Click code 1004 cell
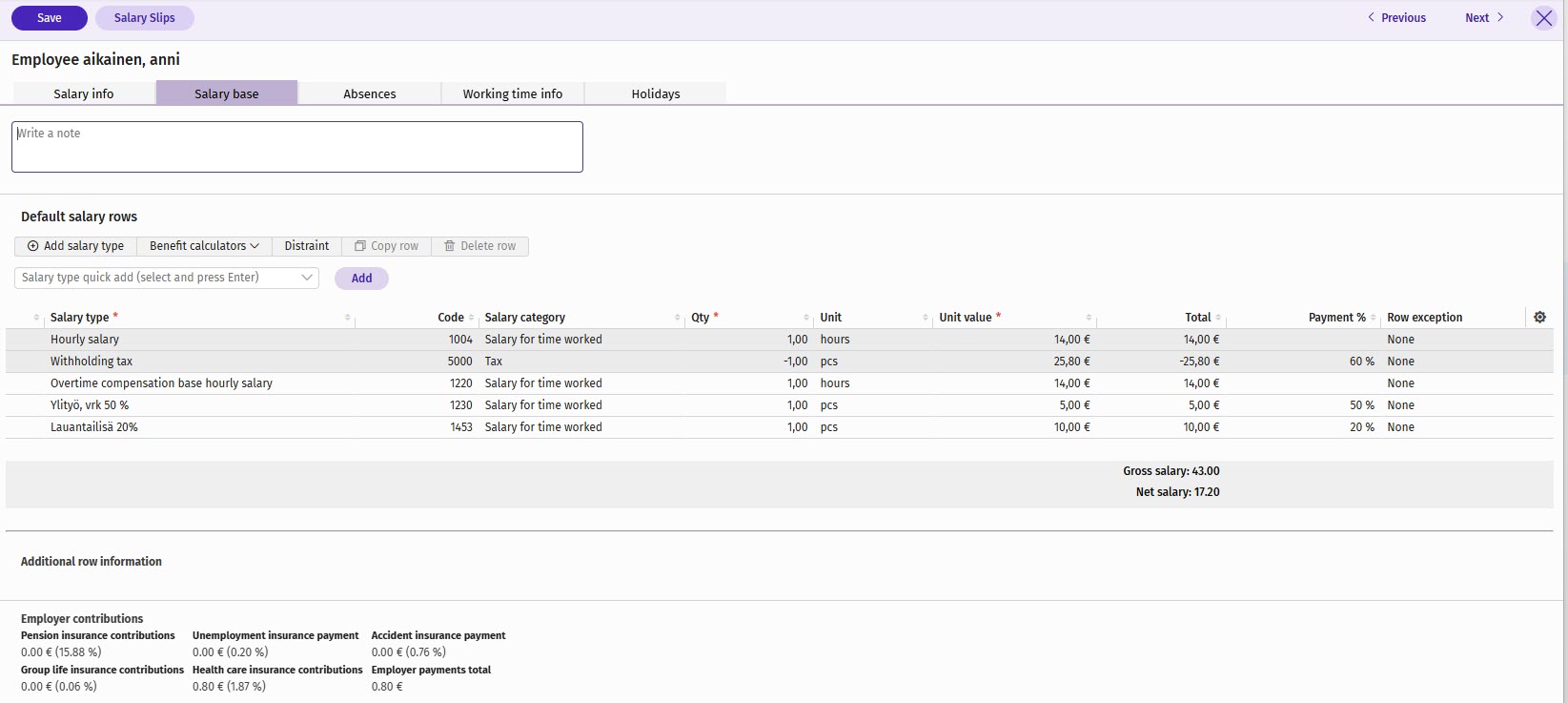Image resolution: width=1568 pixels, height=703 pixels. point(460,340)
